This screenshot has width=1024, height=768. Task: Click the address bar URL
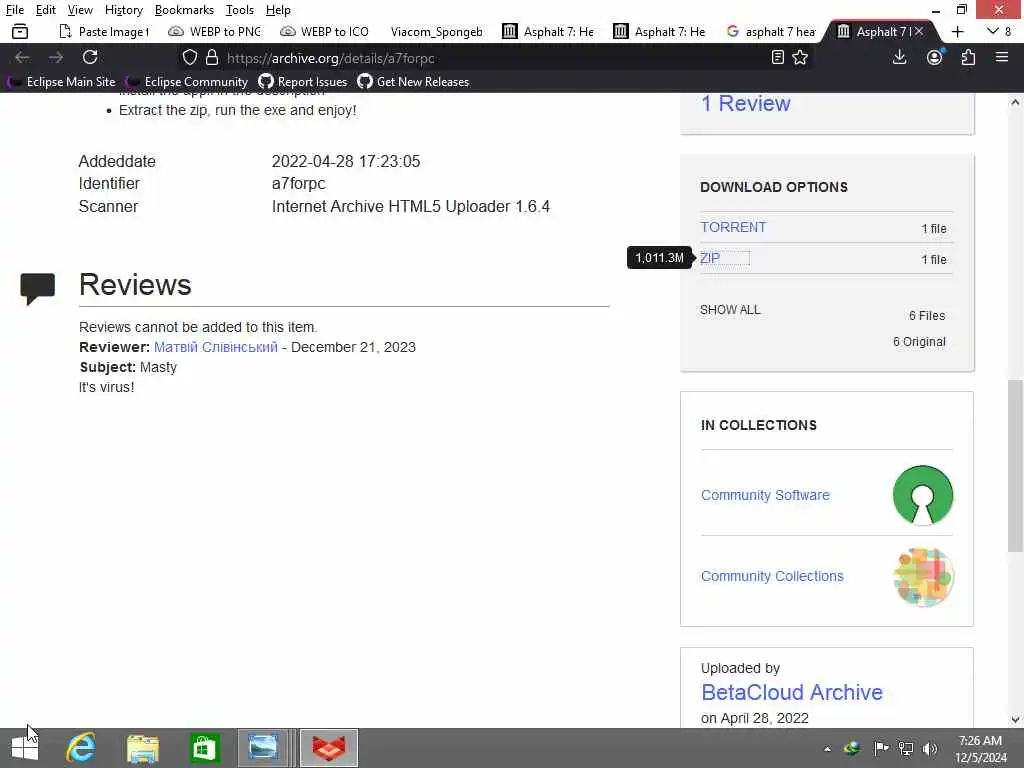(330, 58)
